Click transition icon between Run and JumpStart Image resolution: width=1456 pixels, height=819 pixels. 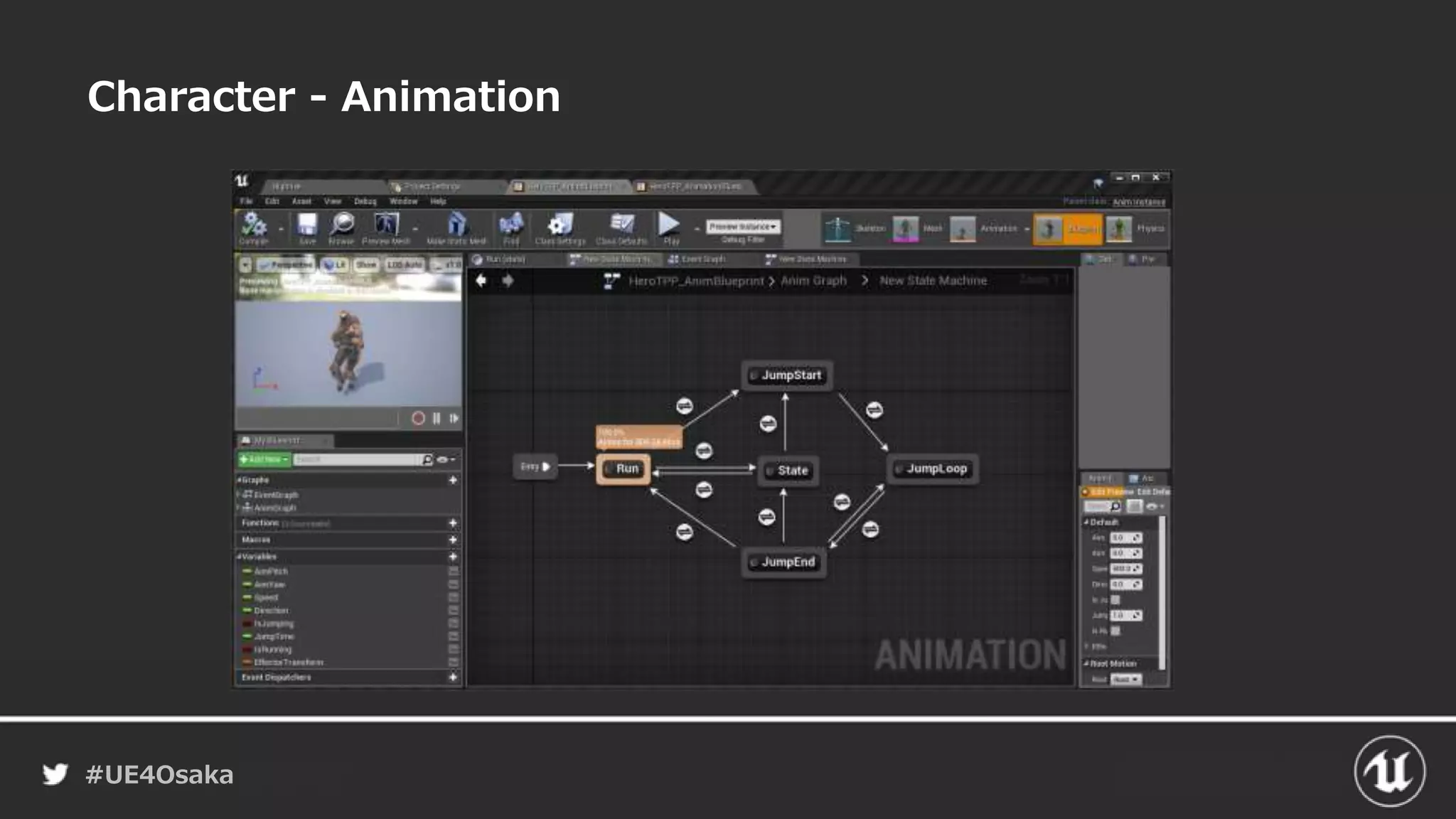coord(684,406)
